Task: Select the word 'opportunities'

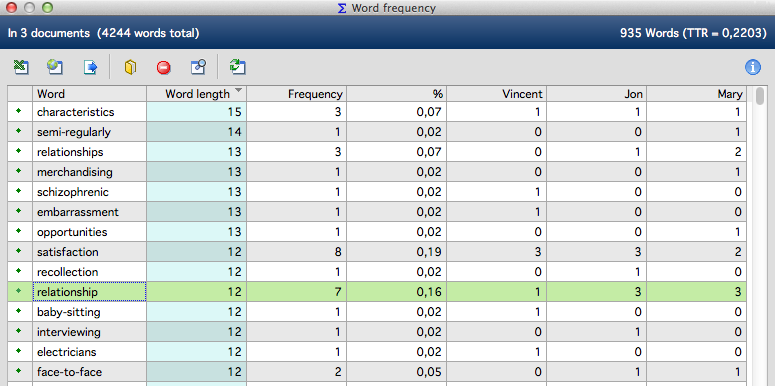Action: click(72, 232)
